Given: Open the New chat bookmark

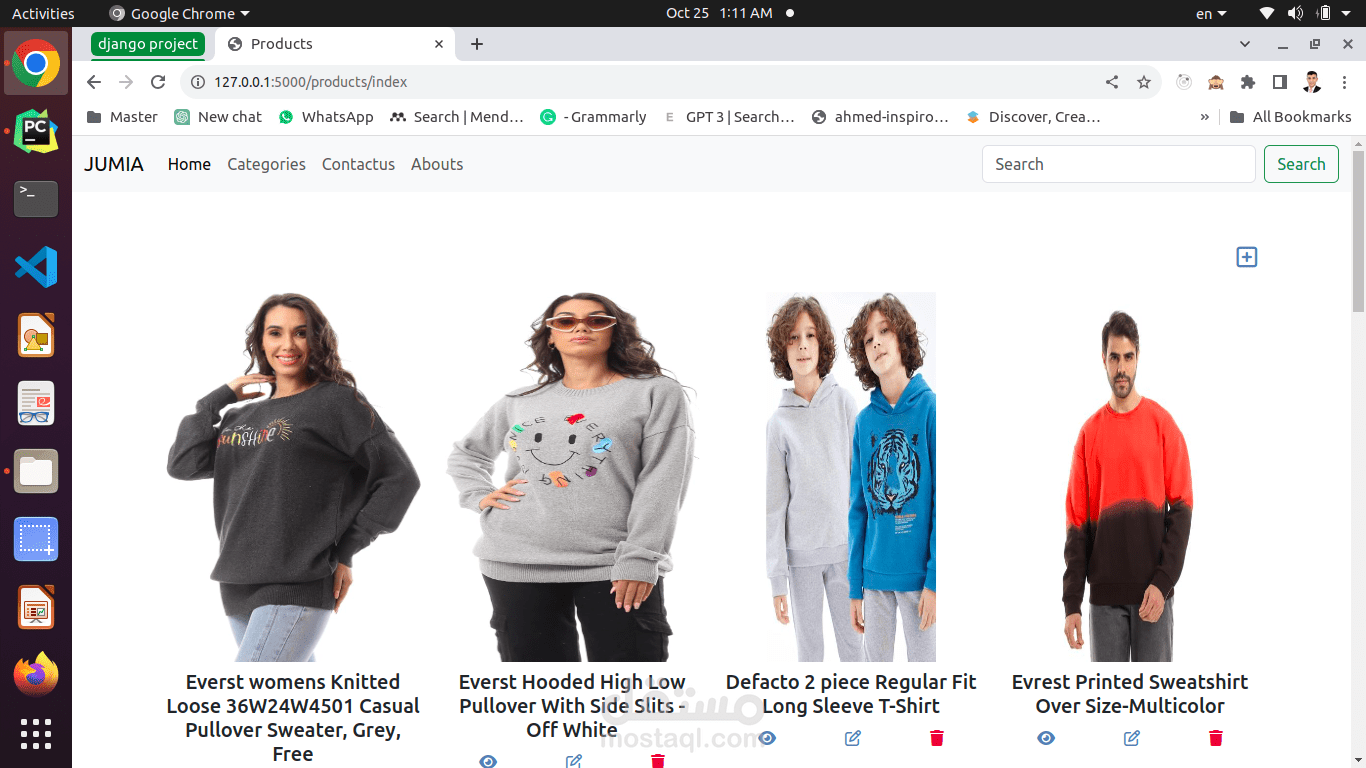Looking at the screenshot, I should click(x=218, y=117).
